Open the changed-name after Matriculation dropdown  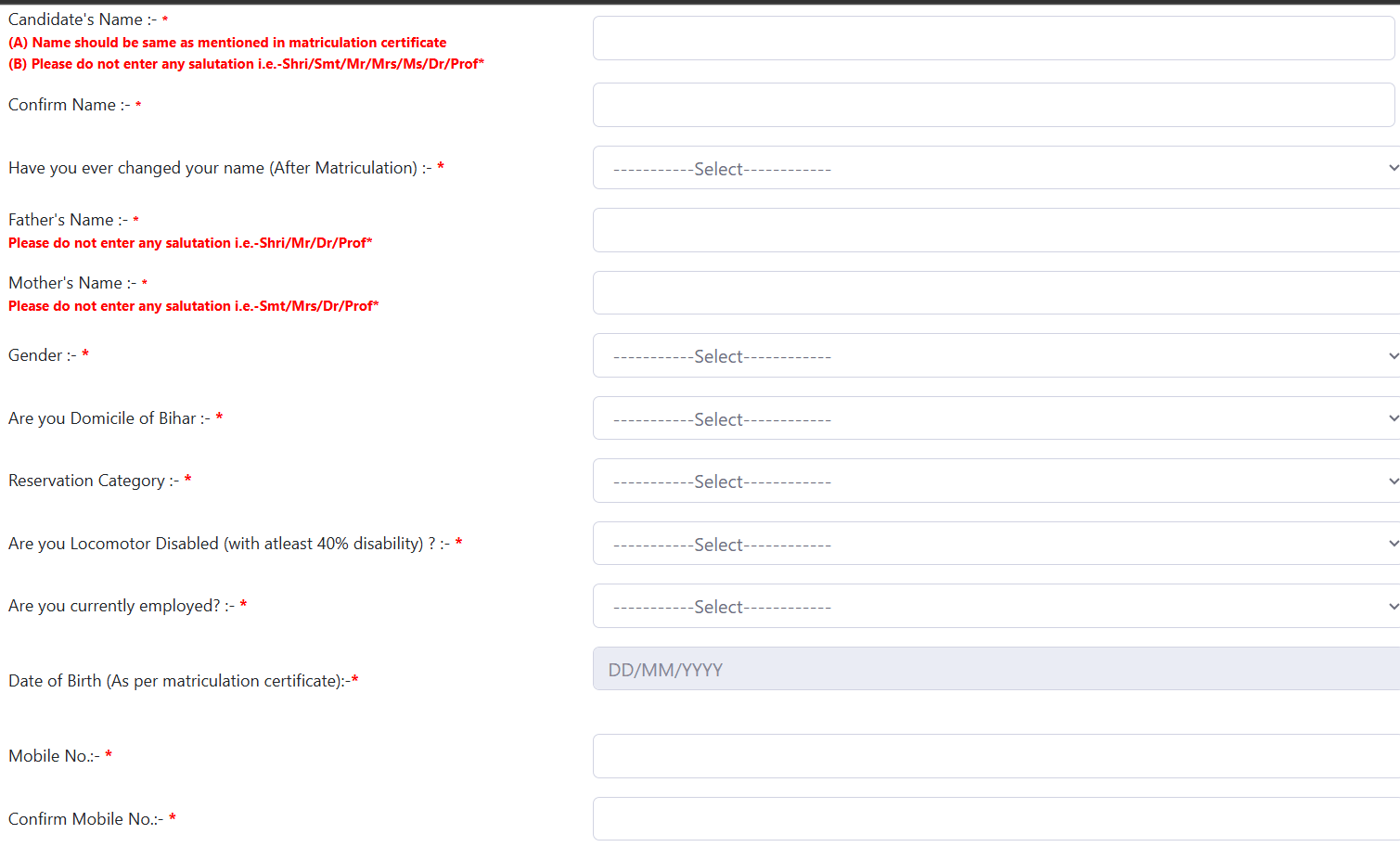tap(993, 168)
